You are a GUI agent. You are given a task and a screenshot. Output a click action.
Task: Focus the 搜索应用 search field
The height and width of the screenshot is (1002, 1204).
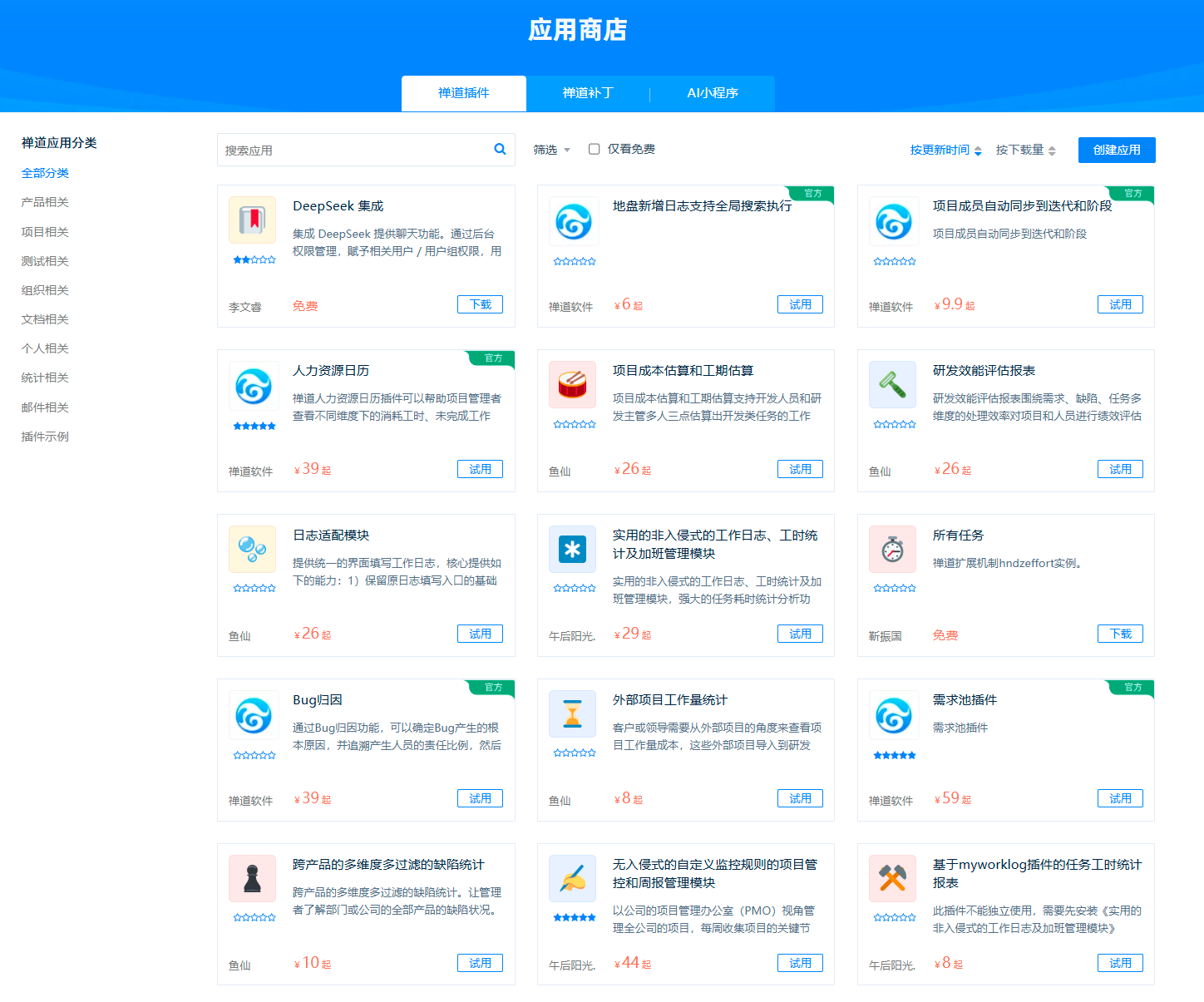tap(366, 150)
